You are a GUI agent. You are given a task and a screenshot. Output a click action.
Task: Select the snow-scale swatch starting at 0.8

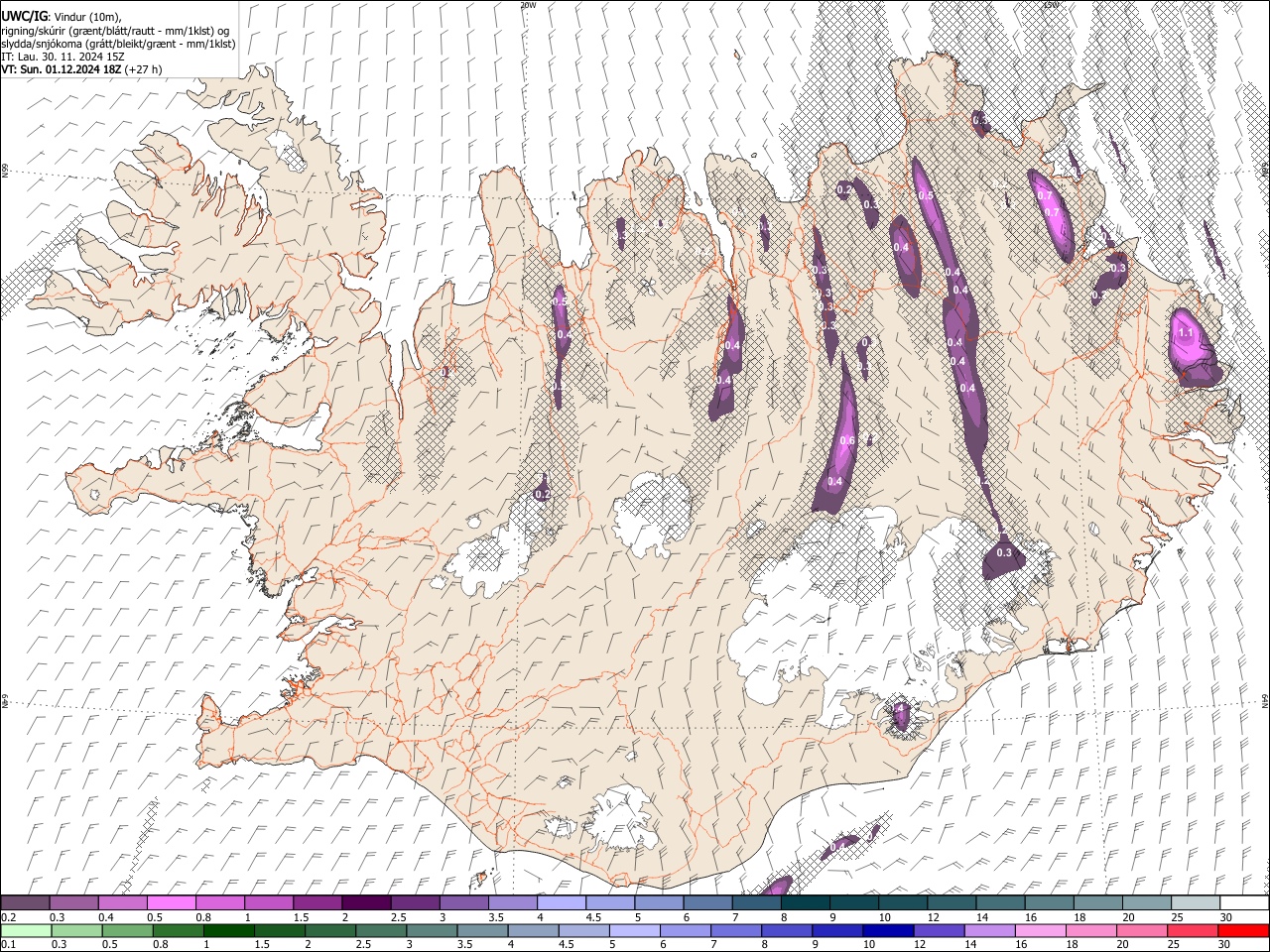click(219, 902)
